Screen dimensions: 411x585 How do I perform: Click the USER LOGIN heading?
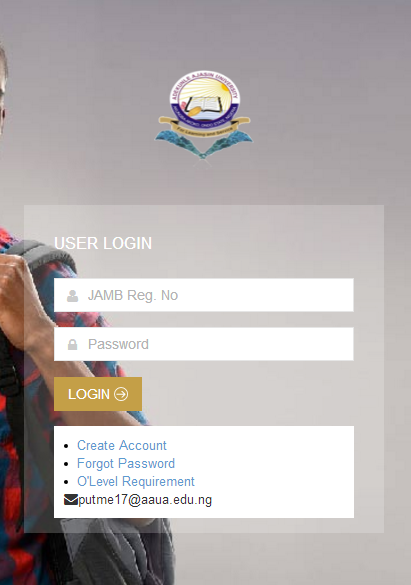coord(103,243)
